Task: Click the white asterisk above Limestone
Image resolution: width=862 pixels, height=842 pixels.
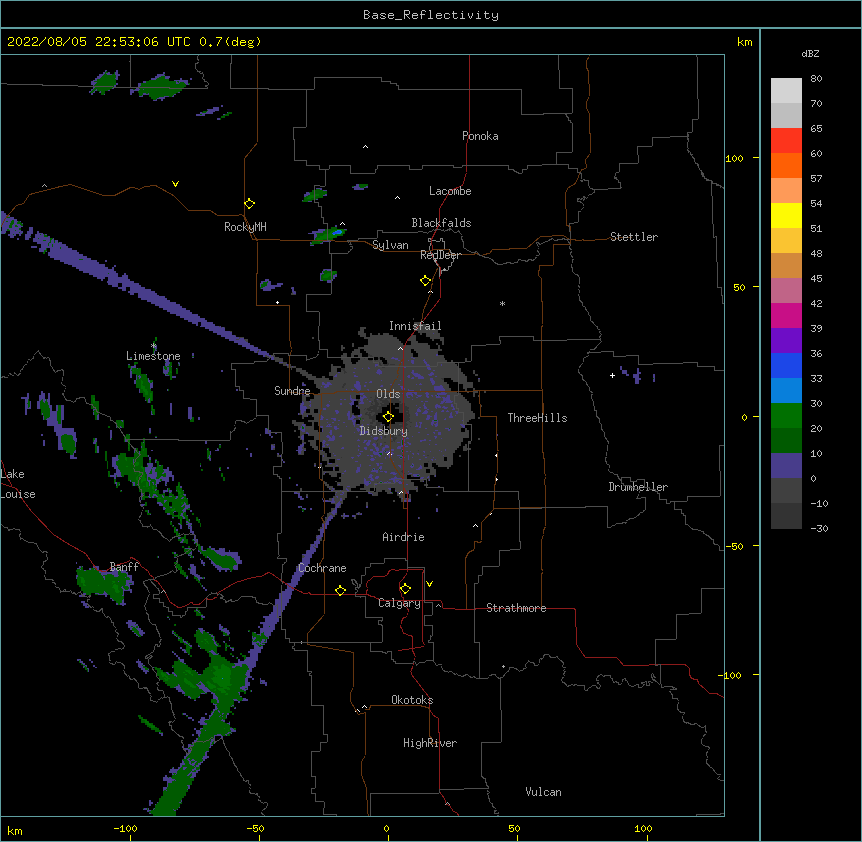Action: point(154,346)
